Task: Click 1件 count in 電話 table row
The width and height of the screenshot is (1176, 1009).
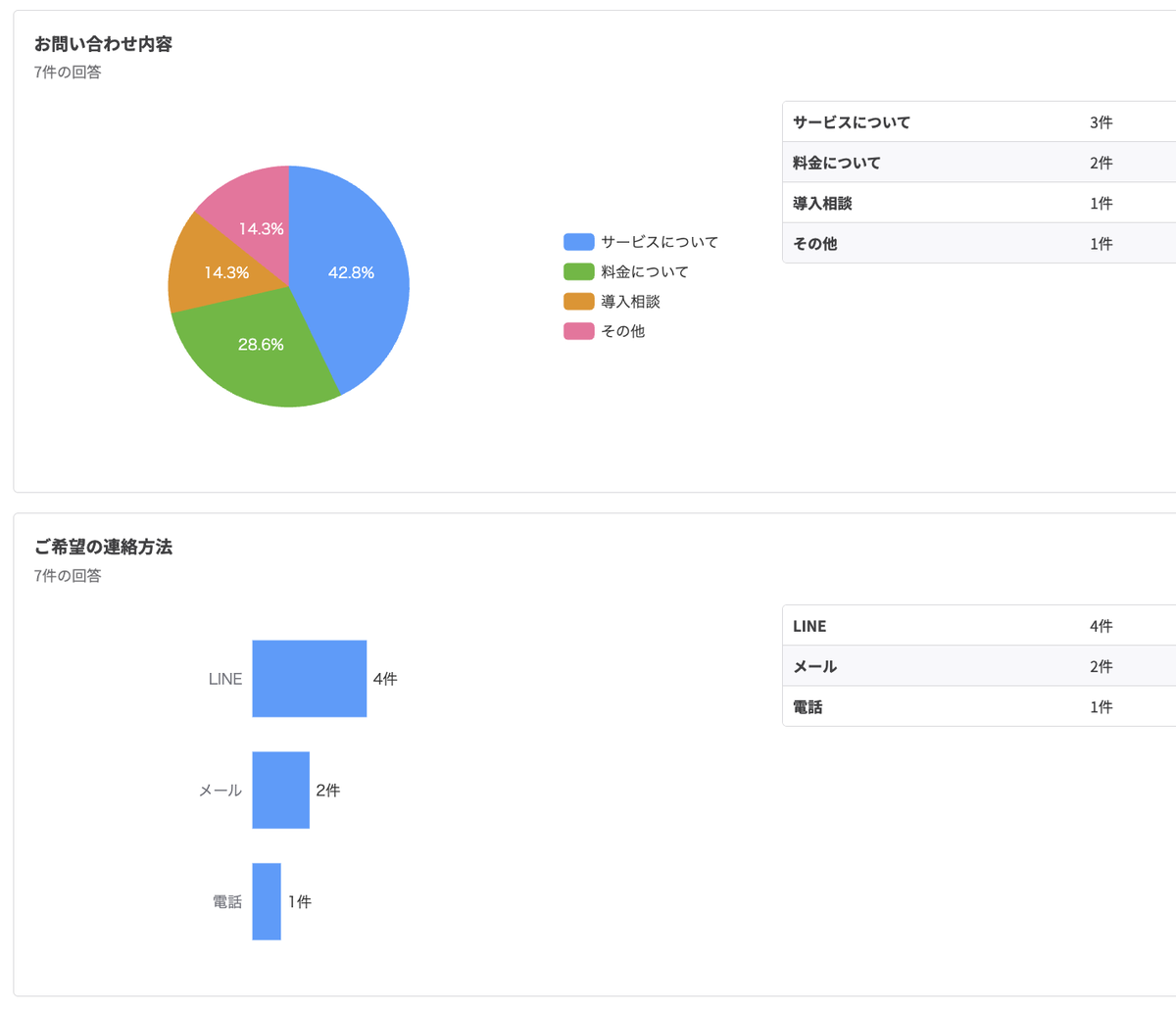Action: (1102, 706)
